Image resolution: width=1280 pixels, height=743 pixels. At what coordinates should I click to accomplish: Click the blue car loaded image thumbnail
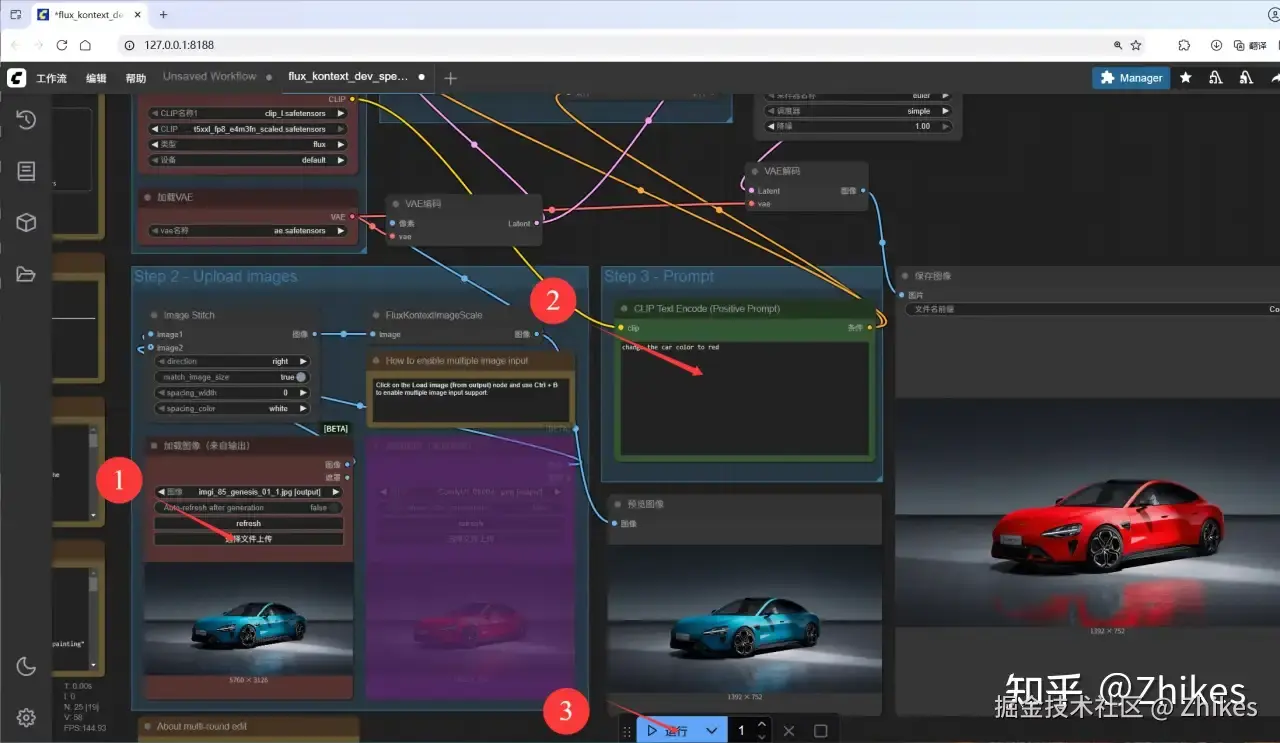pyautogui.click(x=248, y=619)
